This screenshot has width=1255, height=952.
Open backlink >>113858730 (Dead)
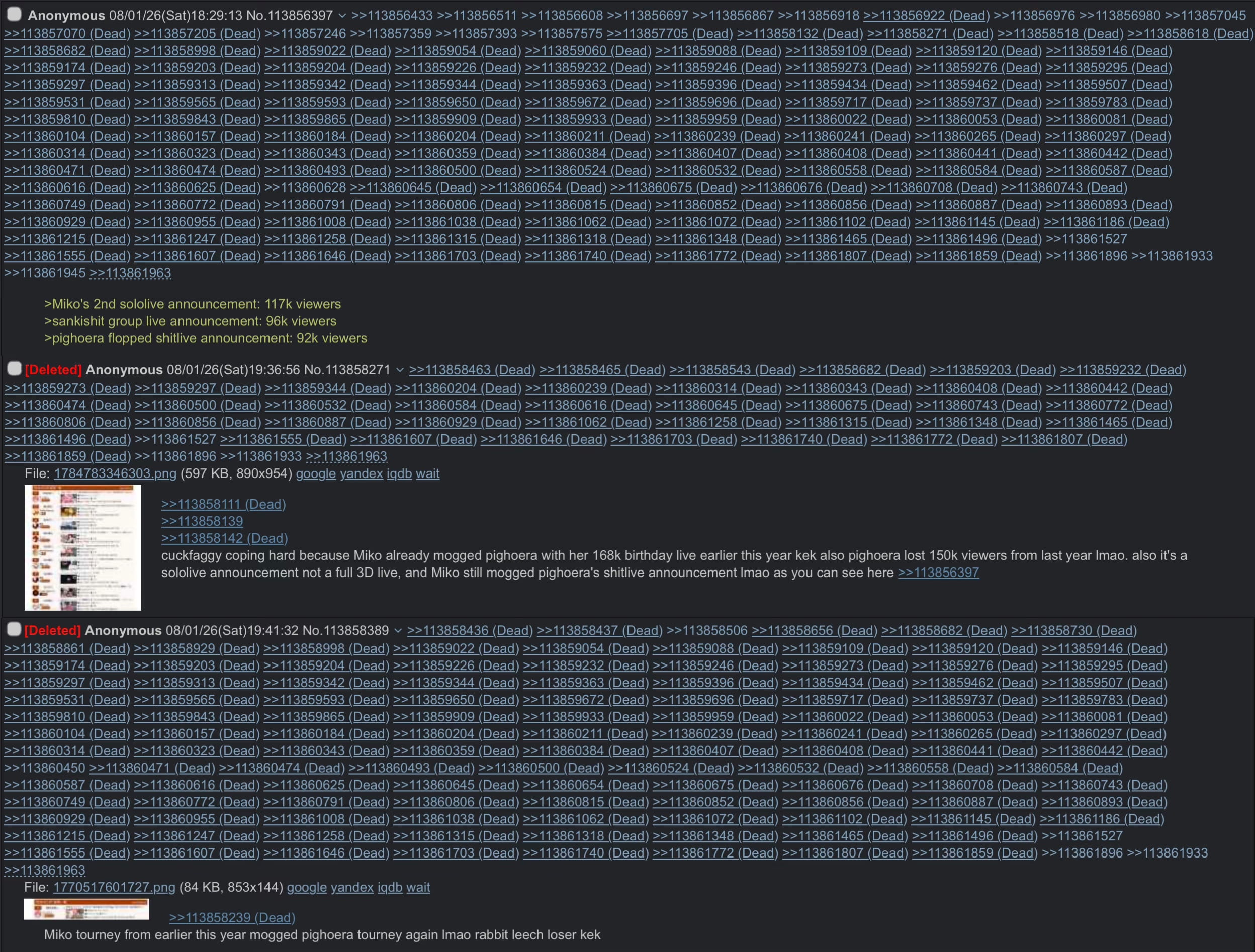click(1074, 631)
